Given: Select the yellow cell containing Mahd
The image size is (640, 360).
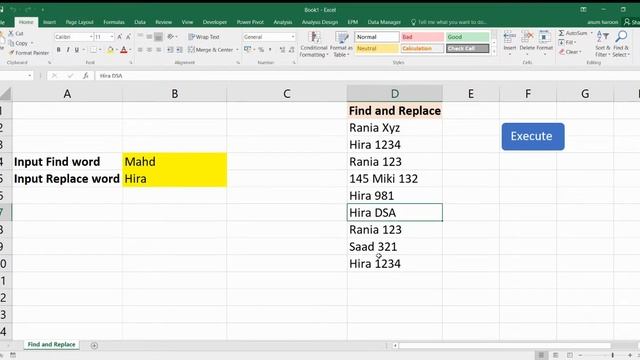Looking at the screenshot, I should coord(175,162).
